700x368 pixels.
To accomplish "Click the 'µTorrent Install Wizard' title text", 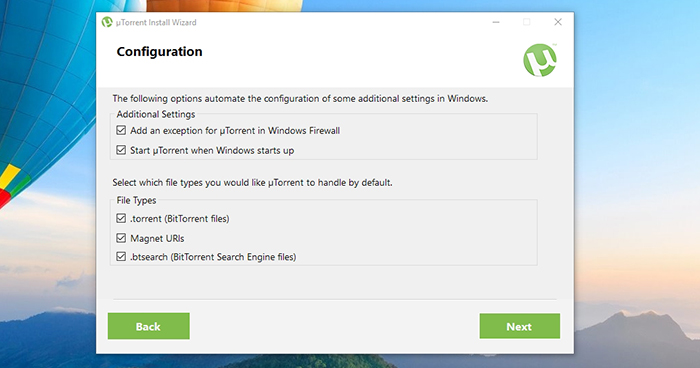I will [x=156, y=22].
